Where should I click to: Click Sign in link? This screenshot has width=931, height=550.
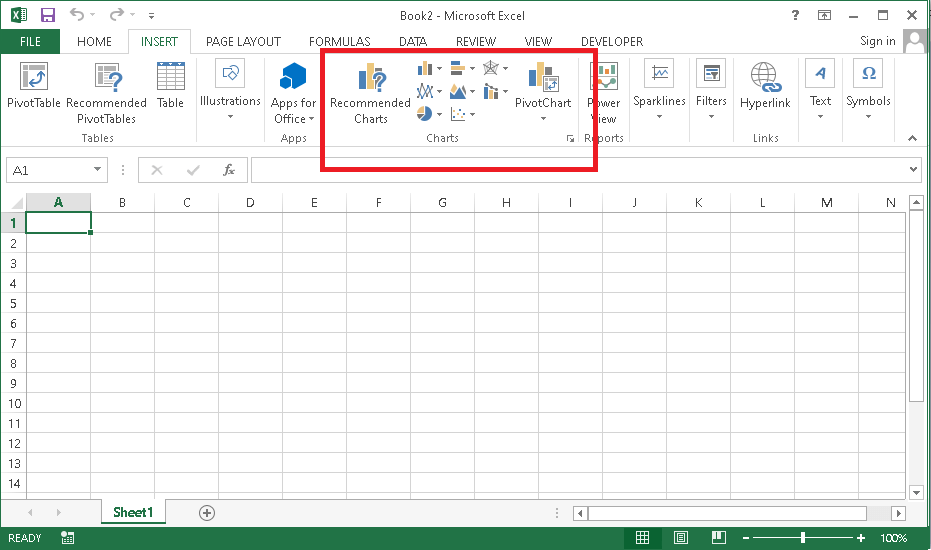click(x=878, y=41)
